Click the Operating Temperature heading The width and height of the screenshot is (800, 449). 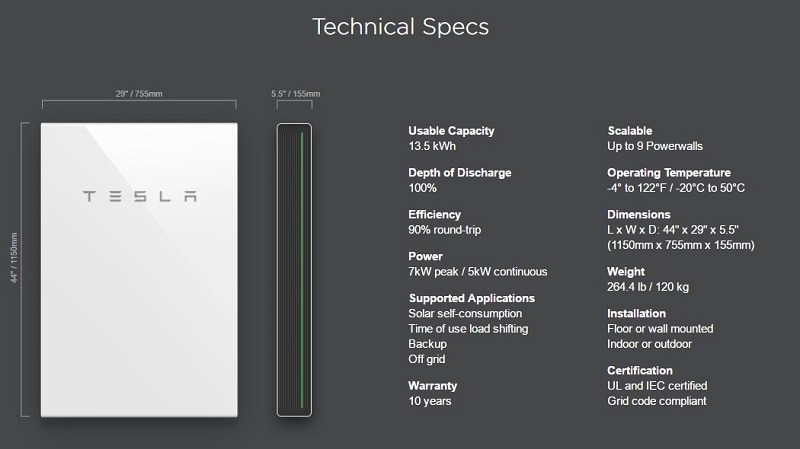(669, 173)
